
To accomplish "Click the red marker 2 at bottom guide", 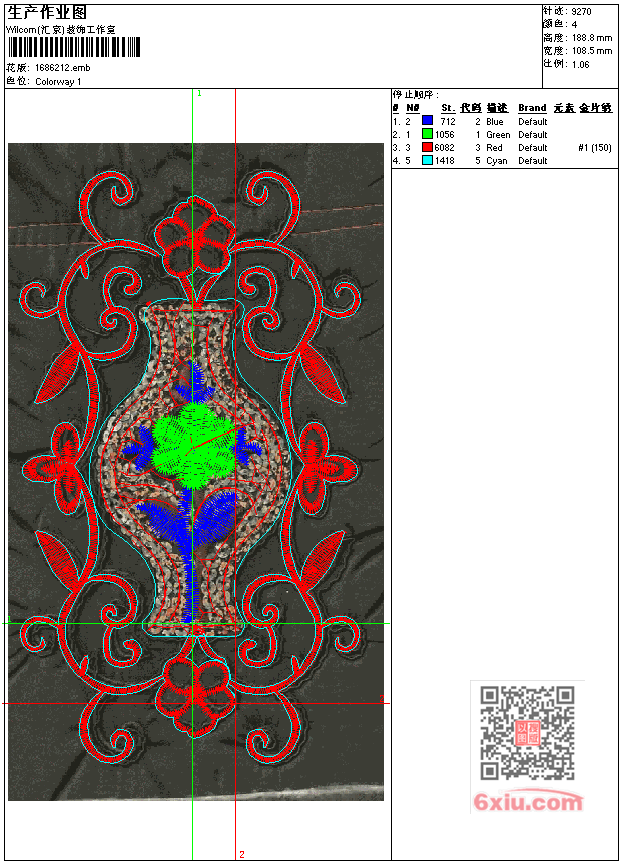I will (241, 854).
